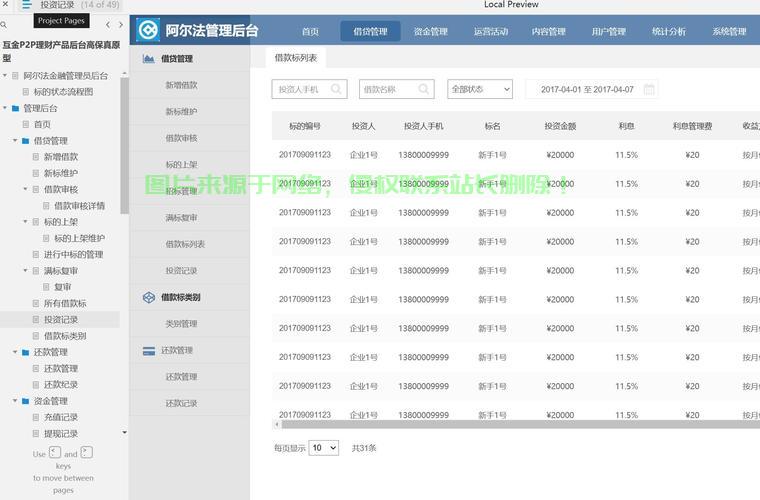This screenshot has width=760, height=500.
Task: Click the 借款名称 search input field
Action: coord(396,89)
